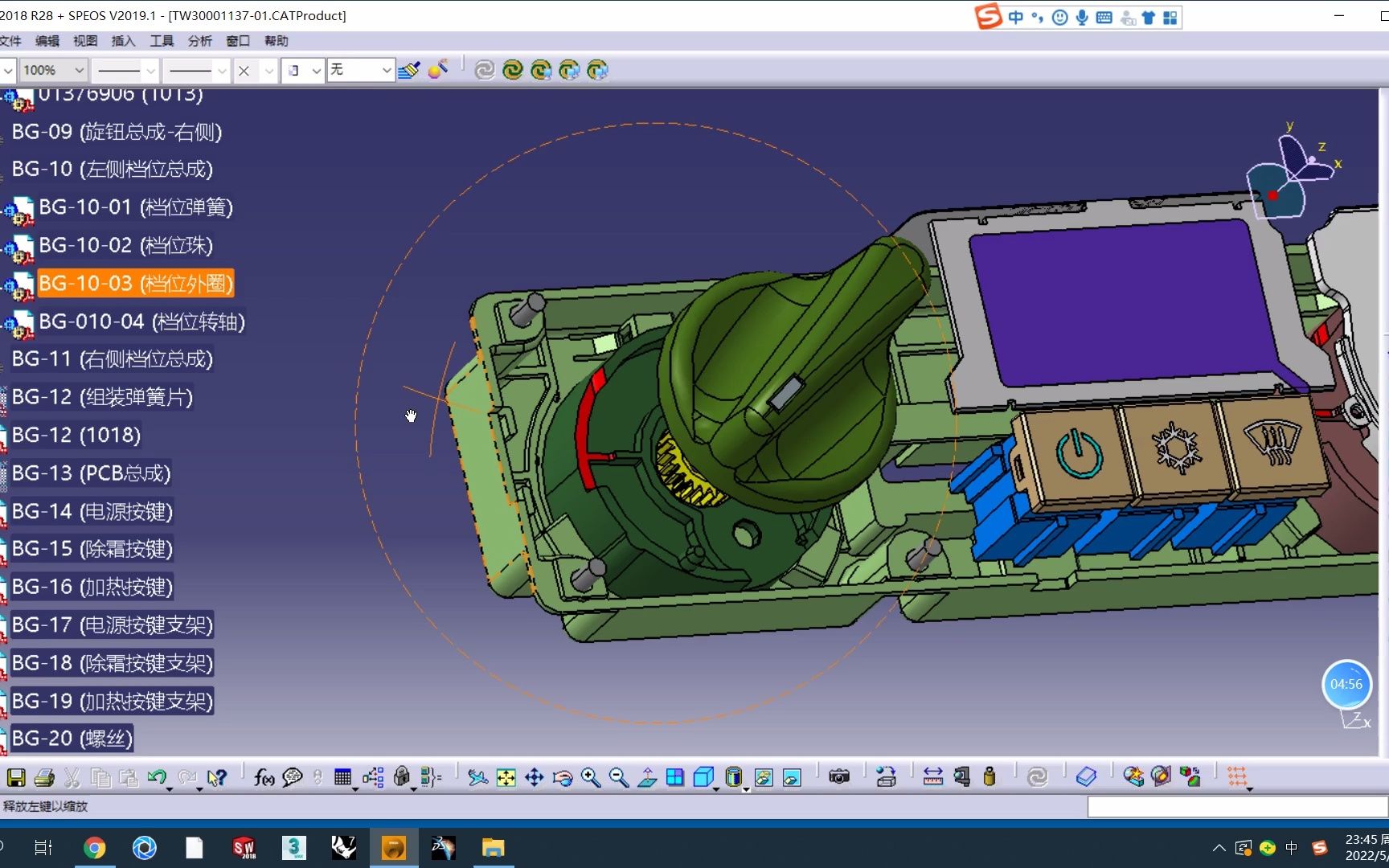The width and height of the screenshot is (1389, 868).
Task: Open the 文件 menu
Action: point(10,41)
